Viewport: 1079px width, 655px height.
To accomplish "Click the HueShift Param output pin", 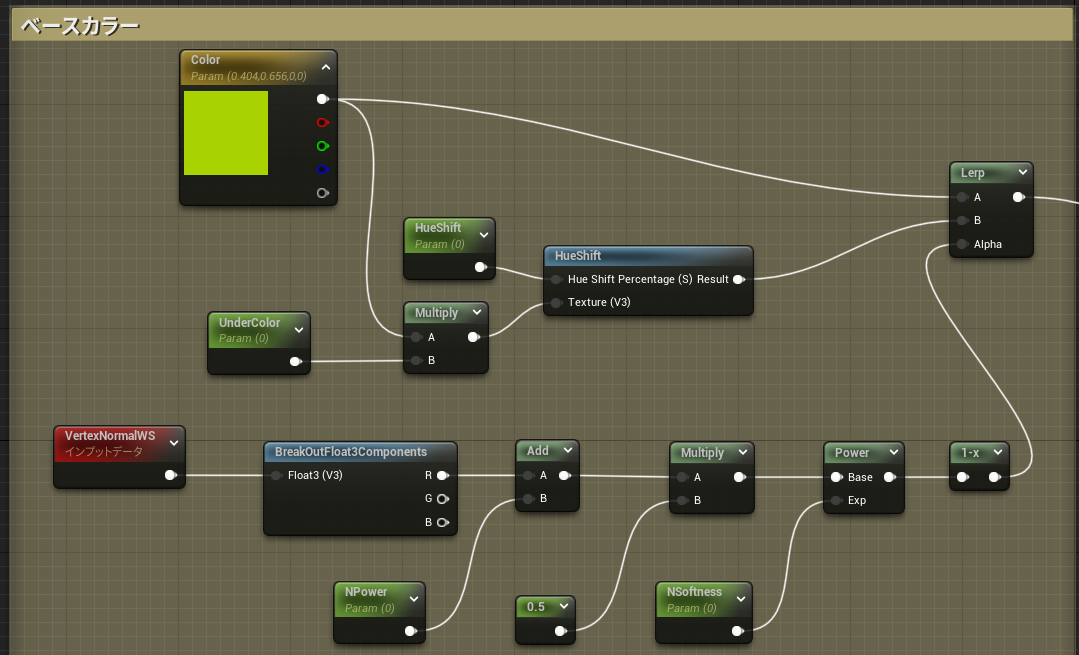I will point(481,267).
